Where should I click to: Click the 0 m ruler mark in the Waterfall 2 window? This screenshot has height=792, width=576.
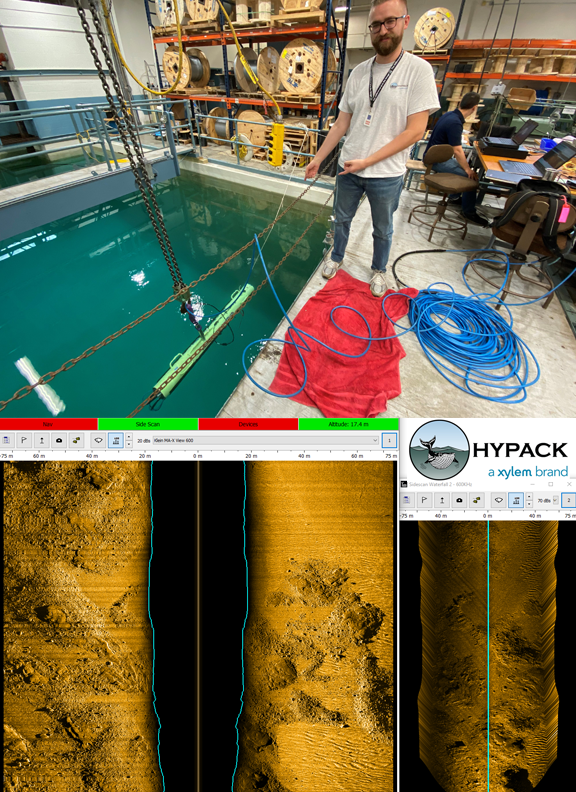click(488, 516)
